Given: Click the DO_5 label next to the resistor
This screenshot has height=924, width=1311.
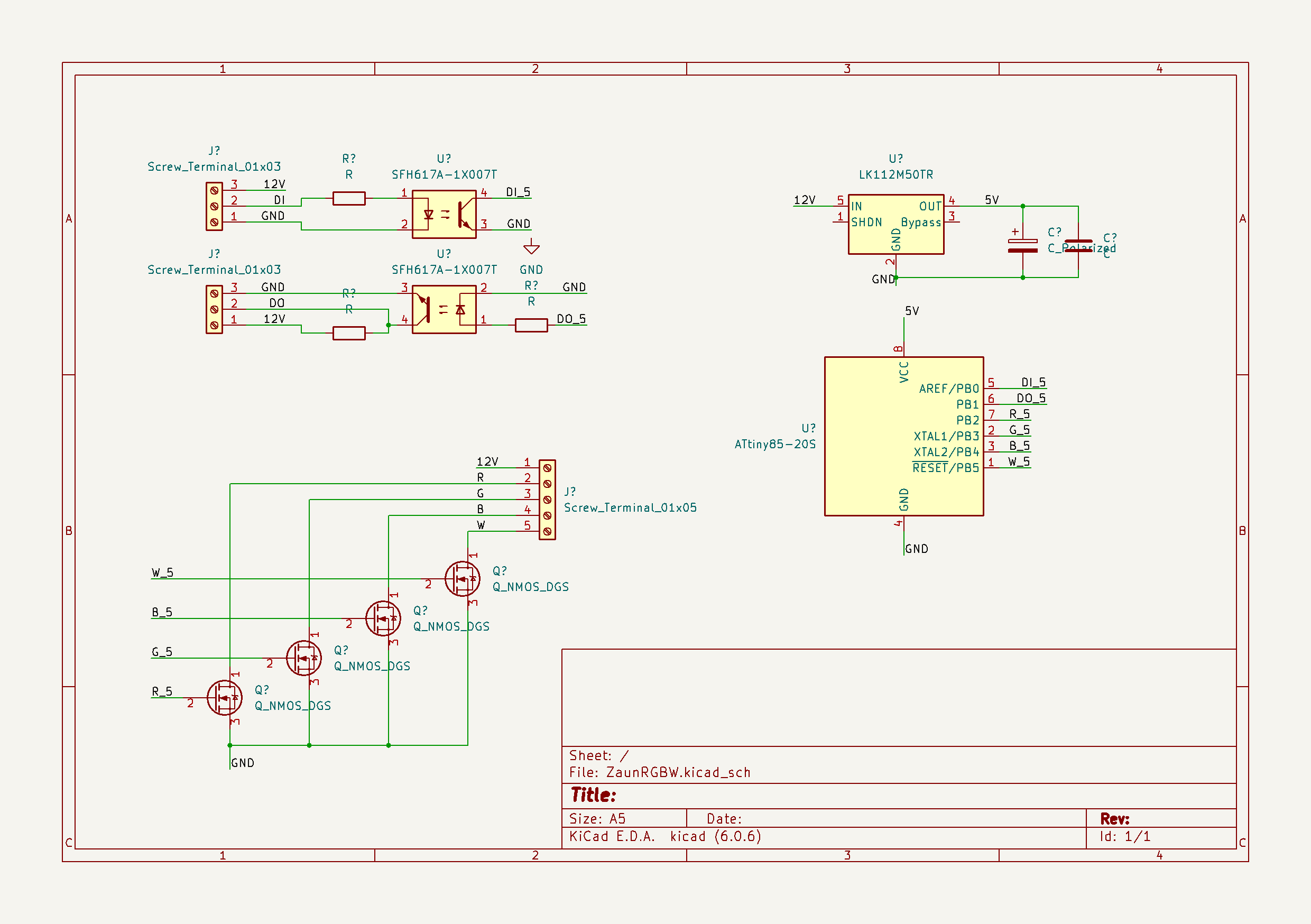Looking at the screenshot, I should click(x=571, y=319).
